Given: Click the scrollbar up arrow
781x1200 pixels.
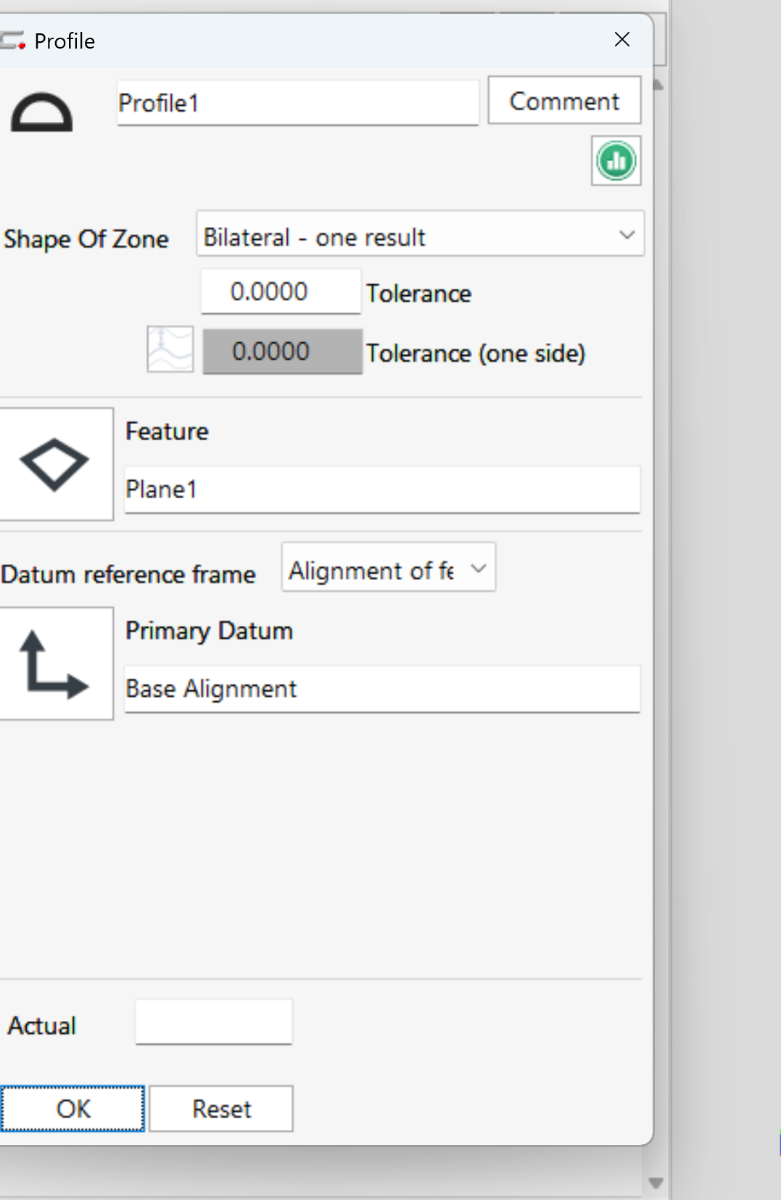Looking at the screenshot, I should click(x=657, y=86).
